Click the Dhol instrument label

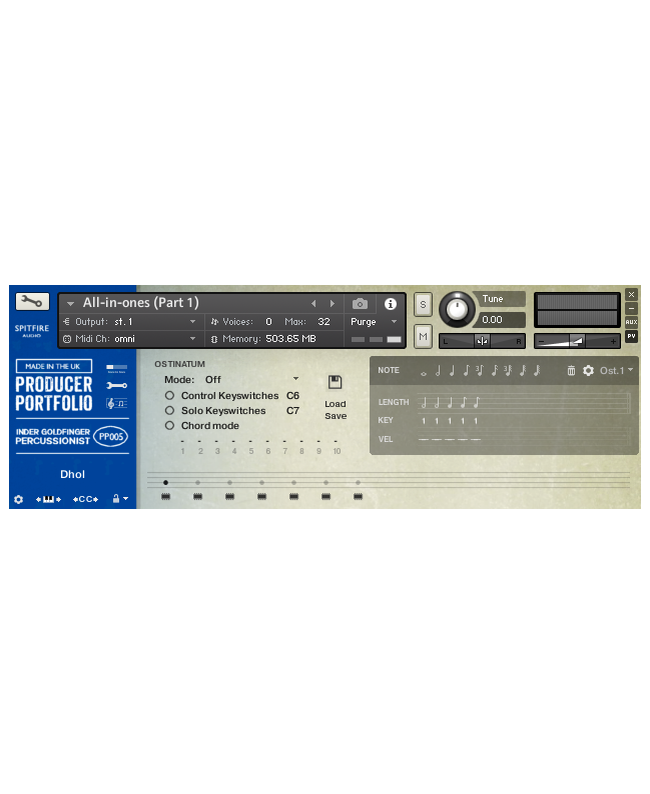click(72, 474)
